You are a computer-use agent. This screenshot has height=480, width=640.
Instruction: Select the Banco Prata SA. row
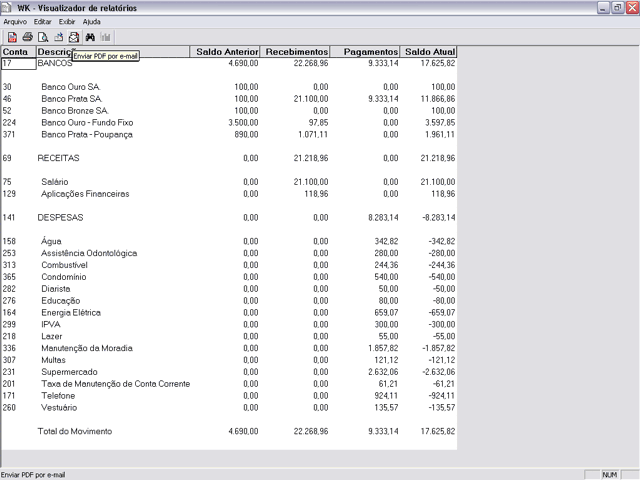pyautogui.click(x=71, y=99)
